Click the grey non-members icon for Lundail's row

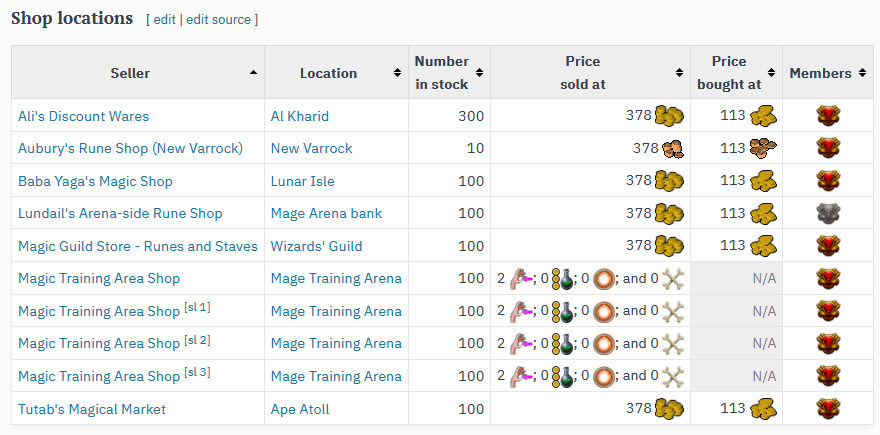coord(826,213)
